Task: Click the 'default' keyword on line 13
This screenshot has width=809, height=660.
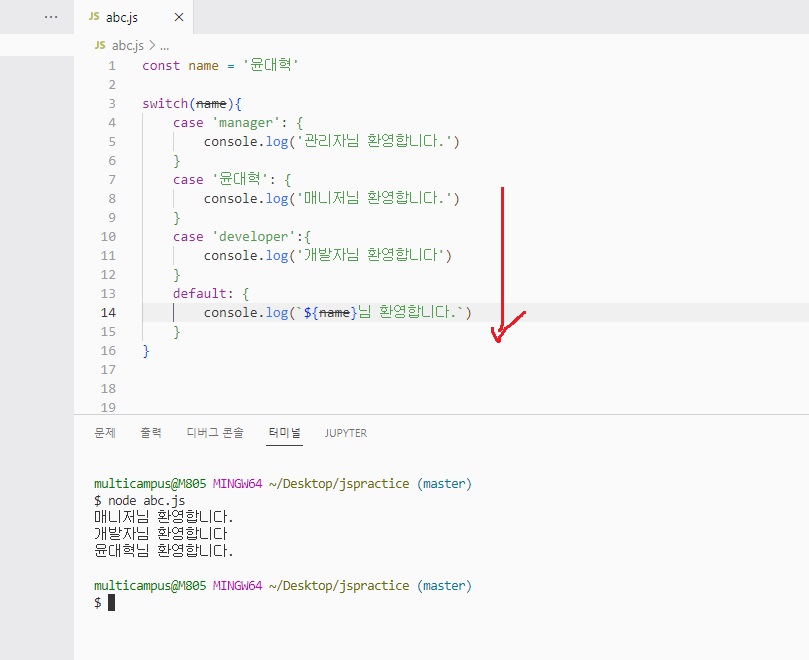Action: [x=200, y=294]
